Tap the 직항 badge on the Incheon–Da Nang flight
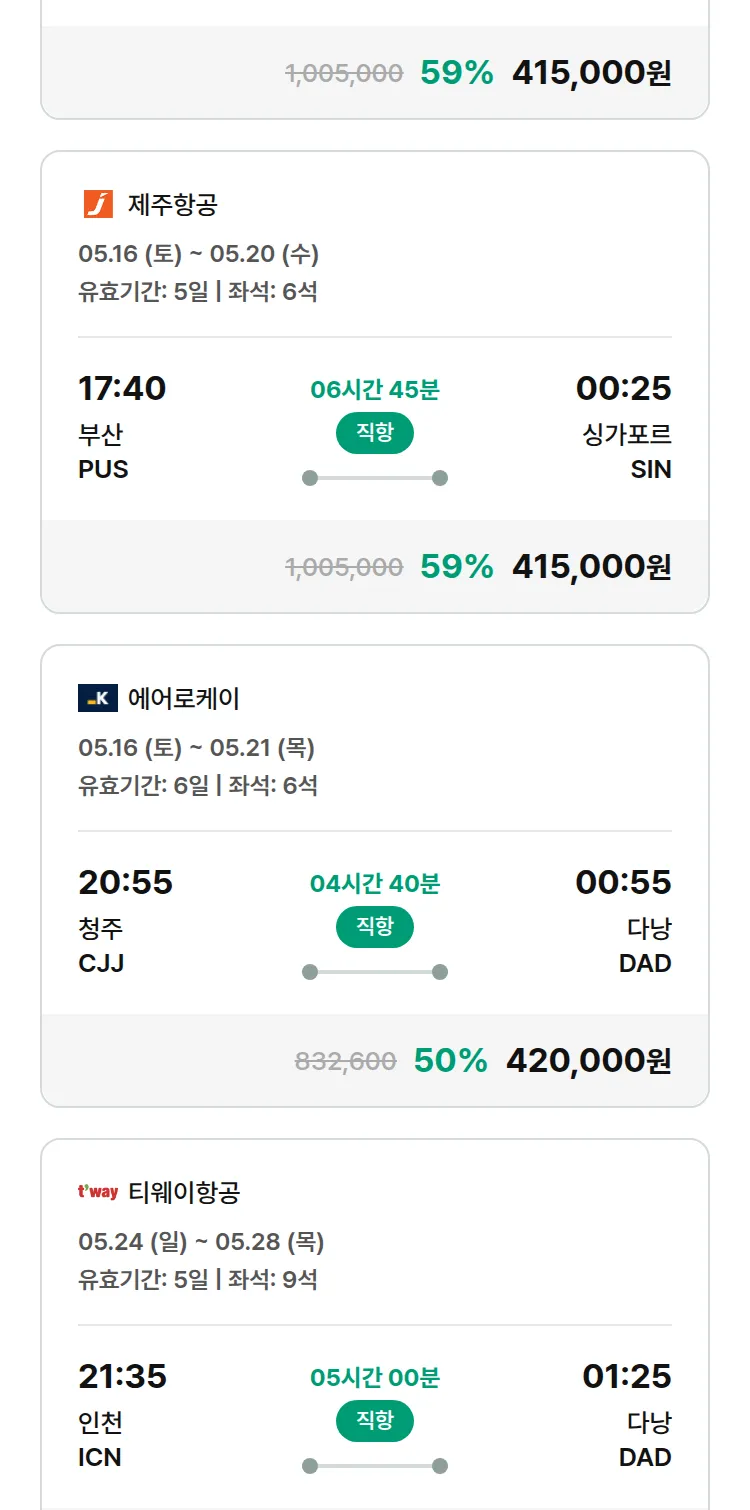750x1510 pixels. coord(374,1421)
